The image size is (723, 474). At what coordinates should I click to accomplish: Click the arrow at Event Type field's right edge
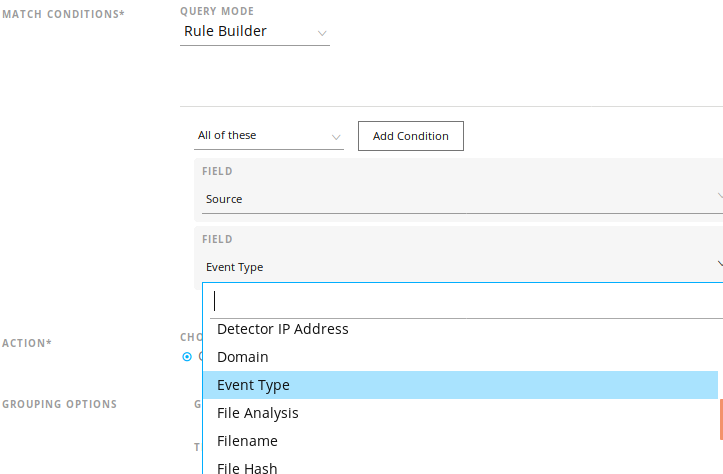coord(719,265)
